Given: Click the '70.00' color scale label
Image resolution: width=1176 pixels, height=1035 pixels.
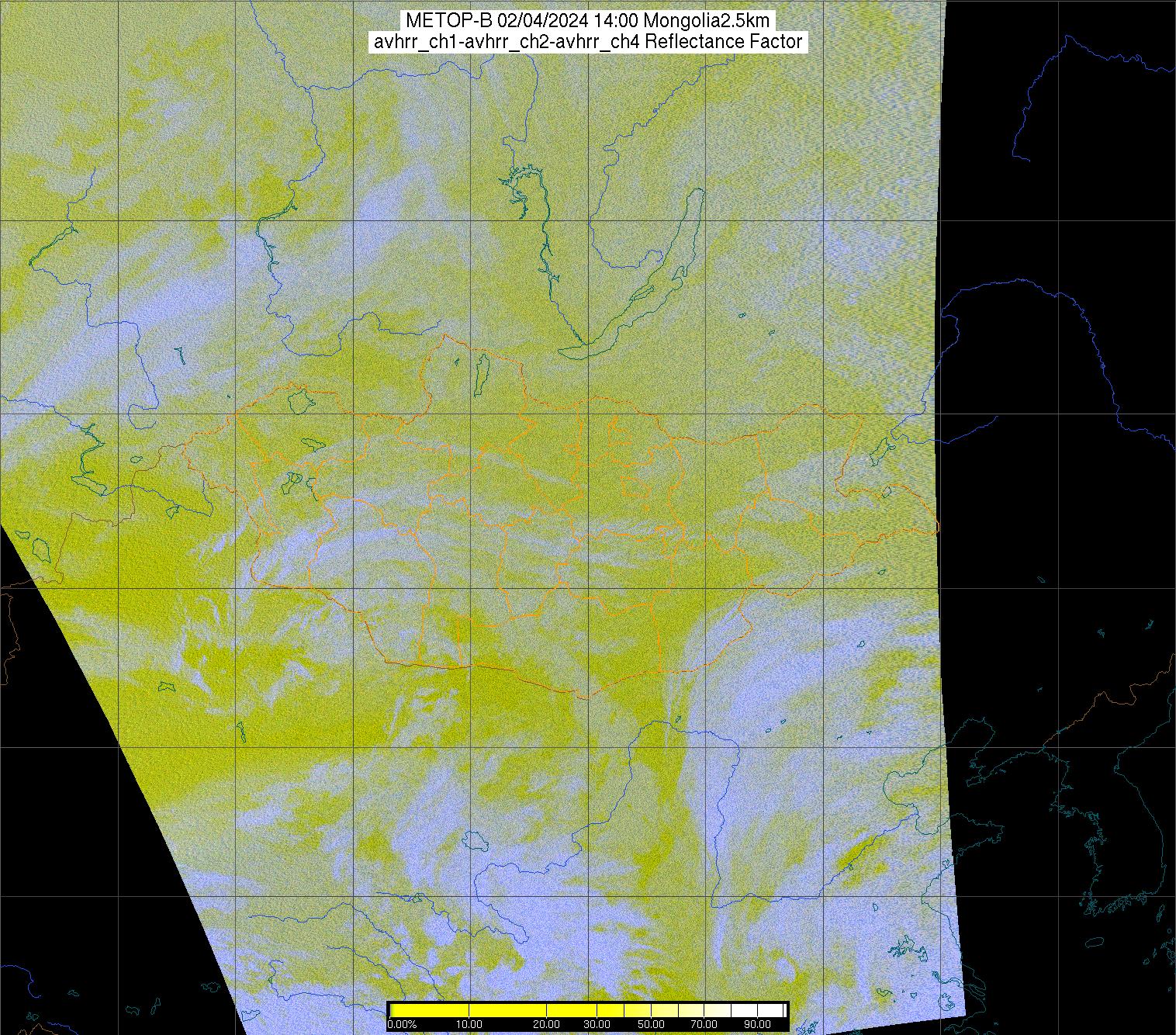Looking at the screenshot, I should [x=704, y=1024].
